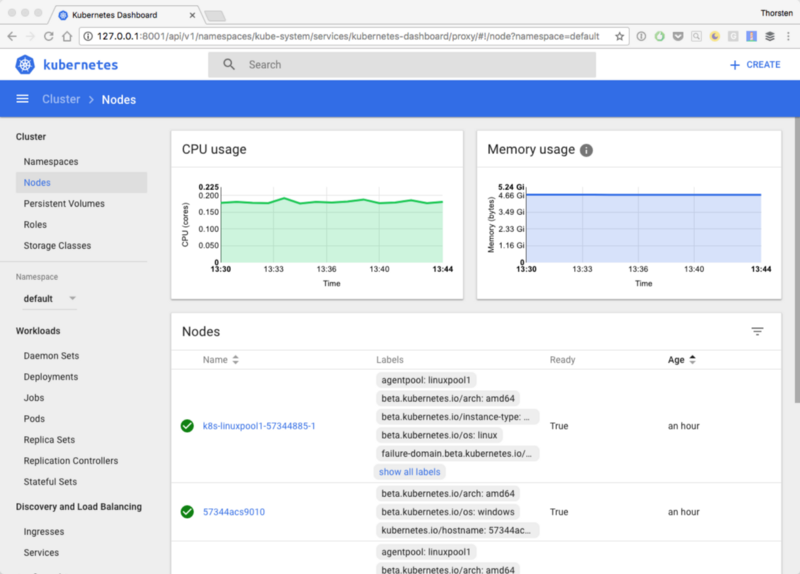800x574 pixels.
Task: Sort nodes by Age column
Action: click(x=681, y=360)
